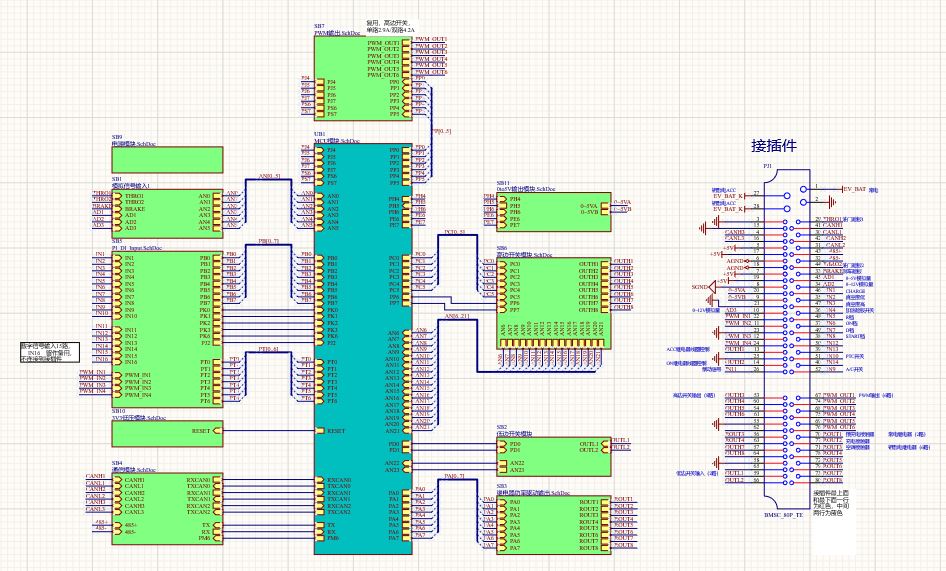The height and width of the screenshot is (571, 946).
Task: Select the PJ1 connector body
Action: tap(786, 339)
